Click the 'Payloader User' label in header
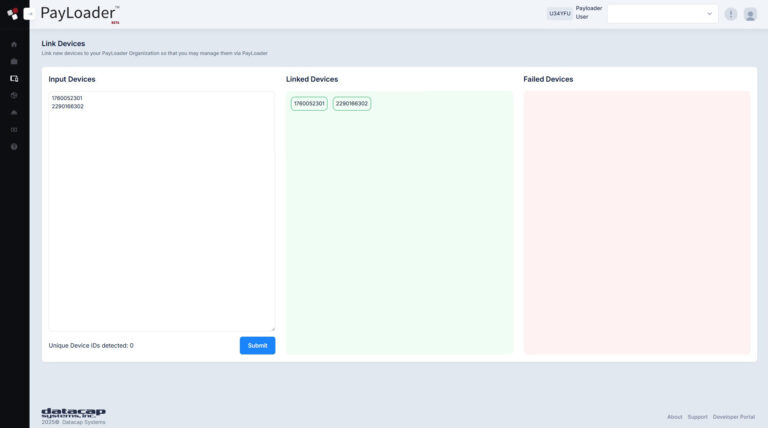 point(588,13)
